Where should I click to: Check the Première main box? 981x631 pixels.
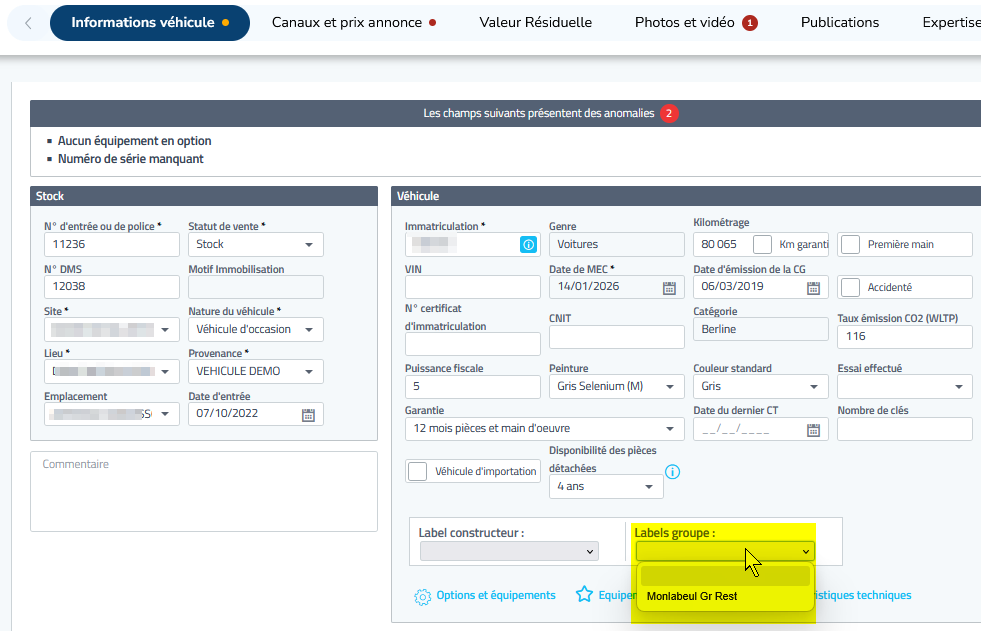click(x=850, y=245)
